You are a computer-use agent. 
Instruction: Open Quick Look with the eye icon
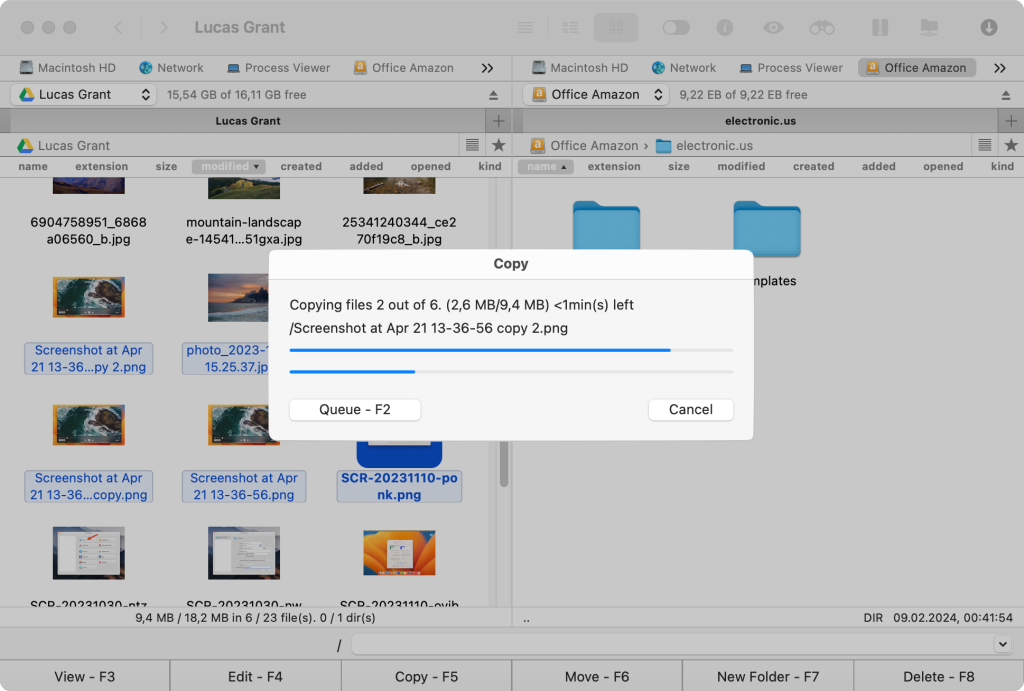773,27
